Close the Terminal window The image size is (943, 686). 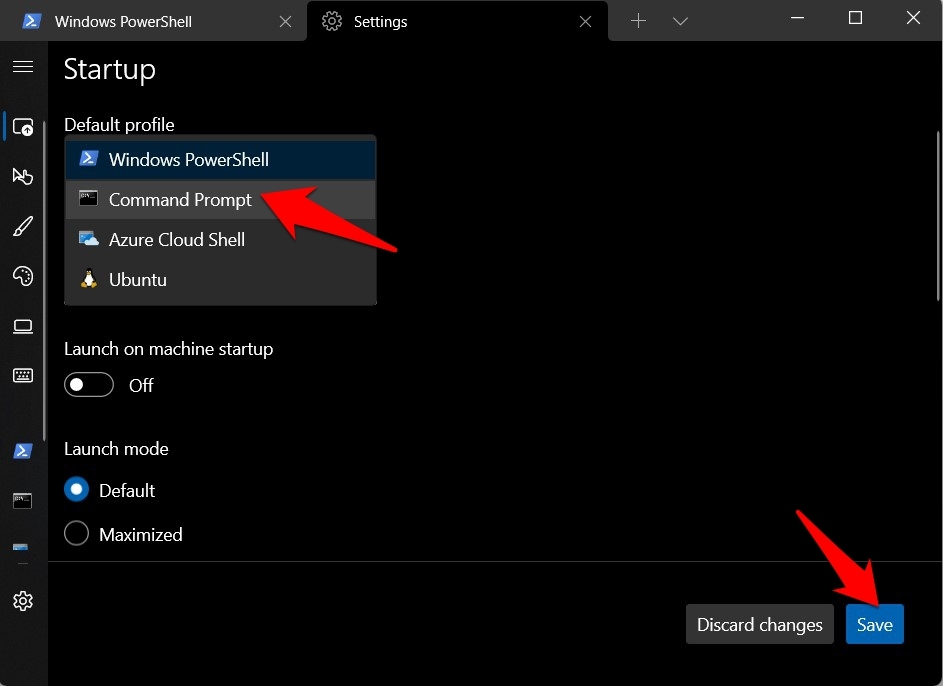(913, 18)
